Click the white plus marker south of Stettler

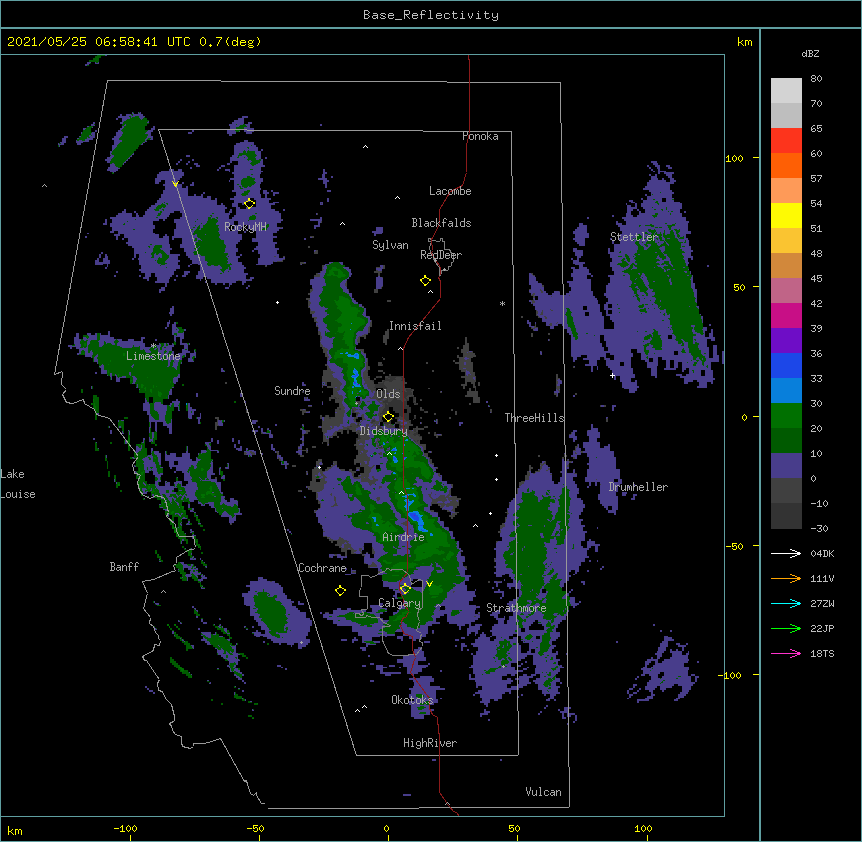pyautogui.click(x=612, y=375)
